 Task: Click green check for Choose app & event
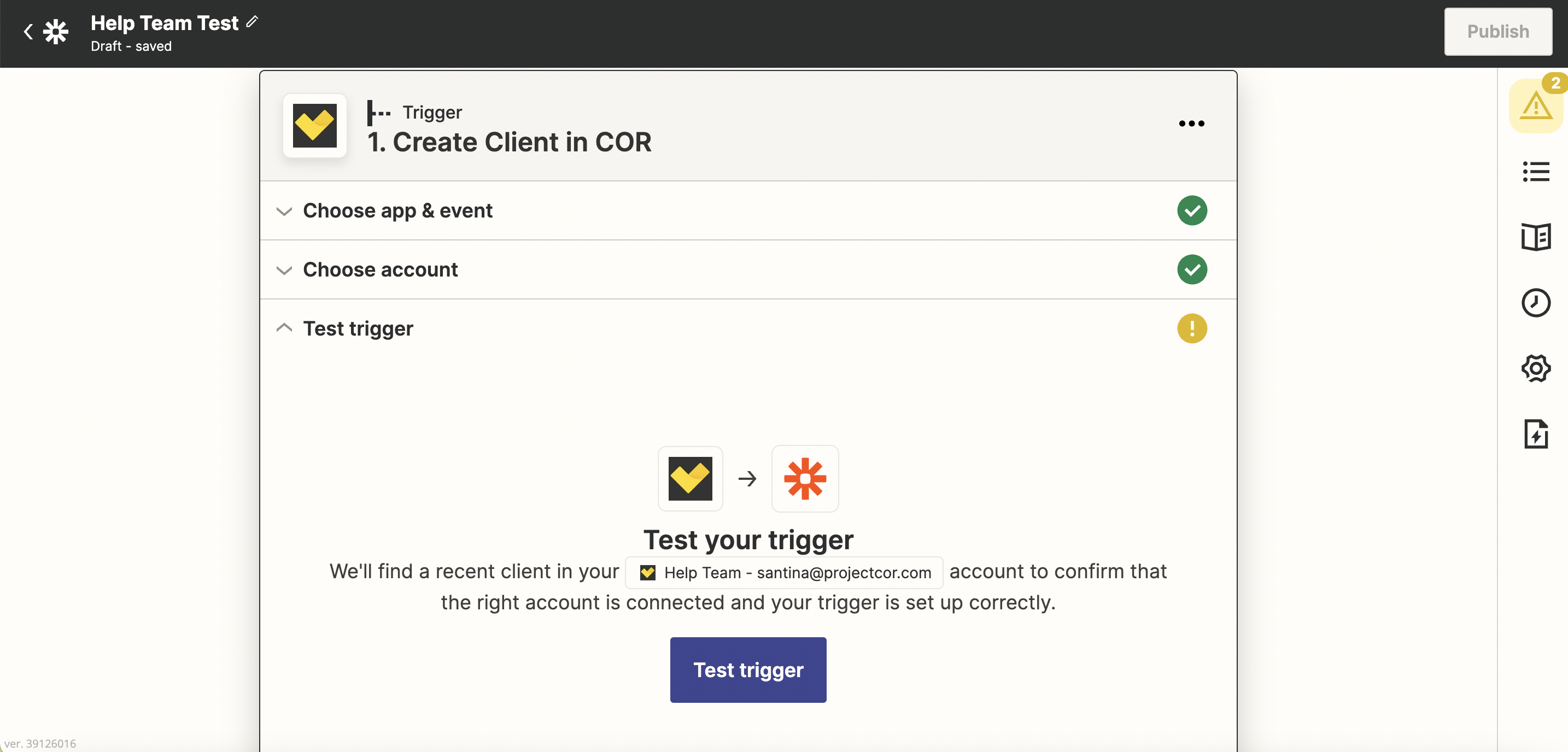click(1192, 210)
